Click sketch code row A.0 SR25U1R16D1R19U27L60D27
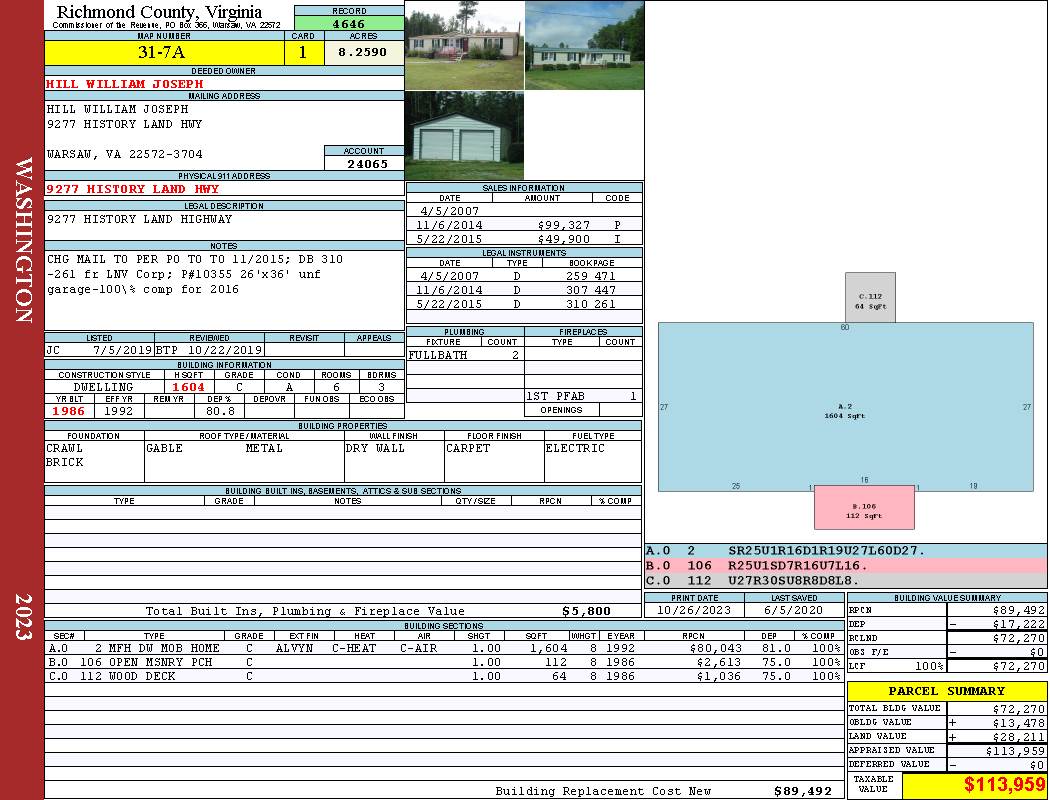Screen dimensions: 1050x800 (846, 551)
